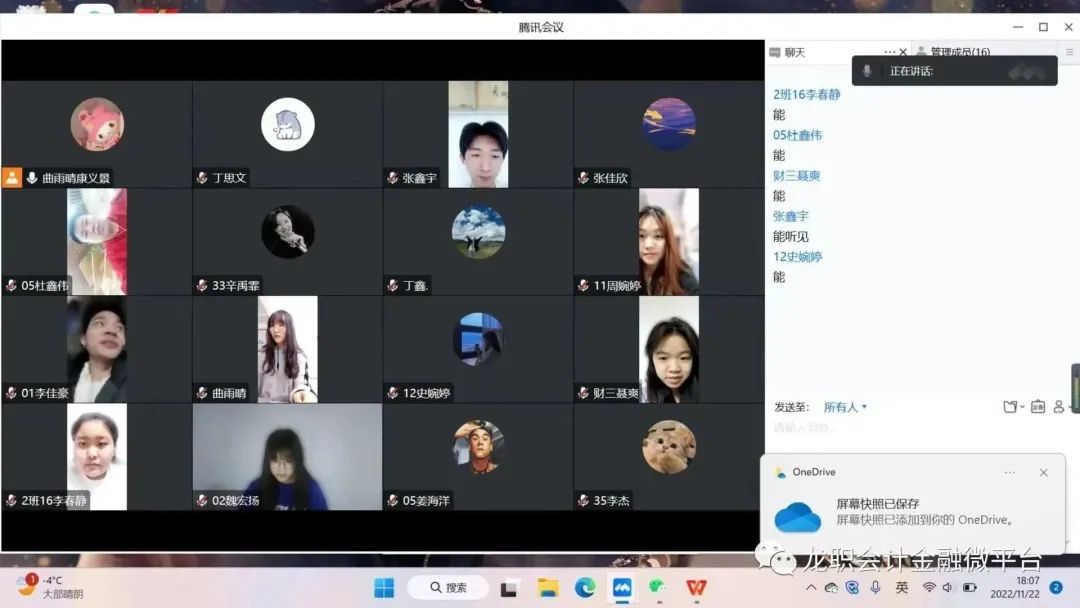Open the chat panel more options (three dots)
Viewport: 1080px width, 608px height.
click(889, 52)
